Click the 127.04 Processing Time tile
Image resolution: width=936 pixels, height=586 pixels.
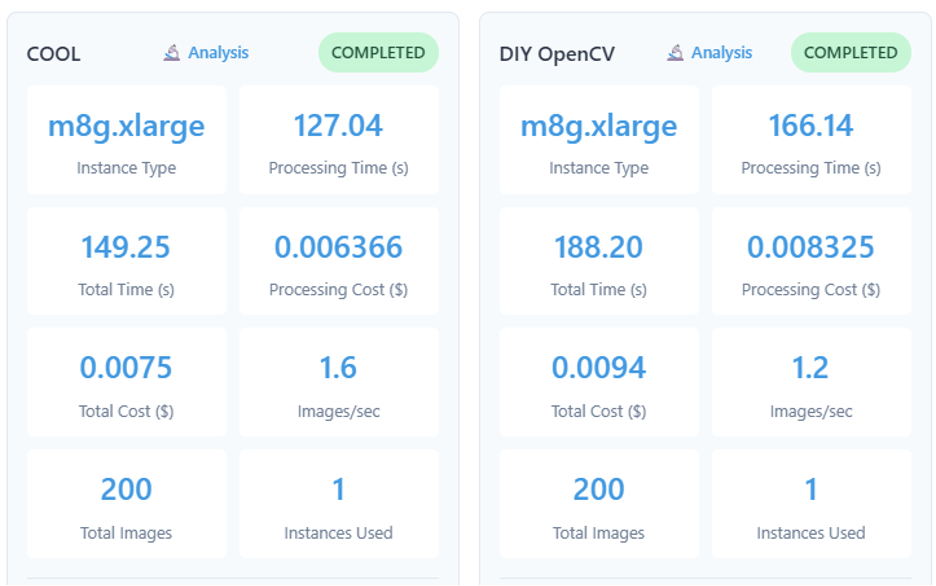pyautogui.click(x=338, y=140)
